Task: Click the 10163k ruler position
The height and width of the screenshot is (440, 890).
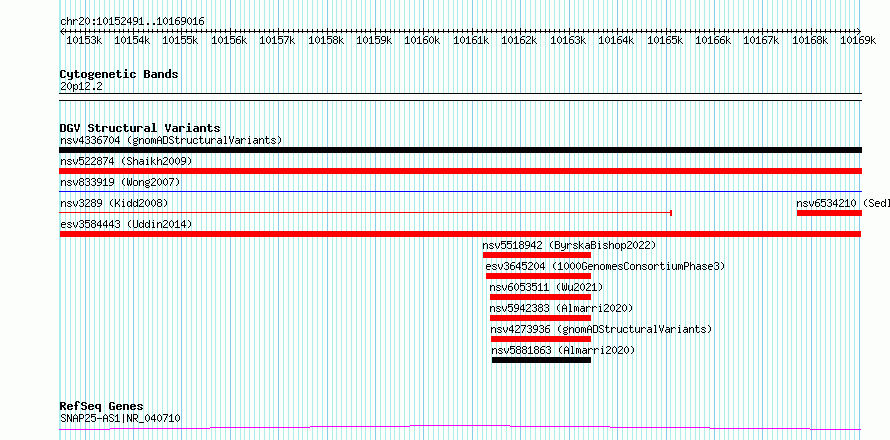Action: point(569,40)
